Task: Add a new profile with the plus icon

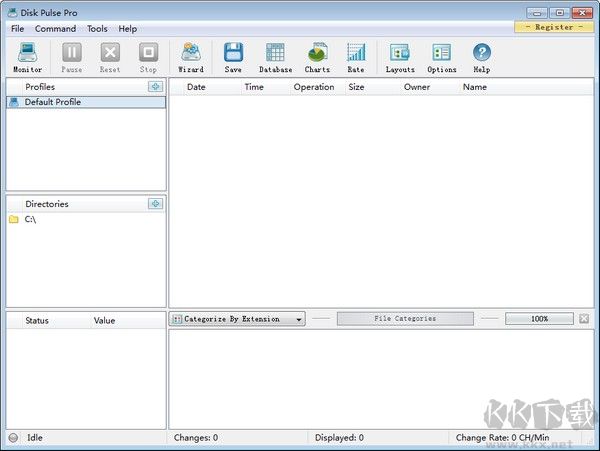Action: (x=155, y=86)
